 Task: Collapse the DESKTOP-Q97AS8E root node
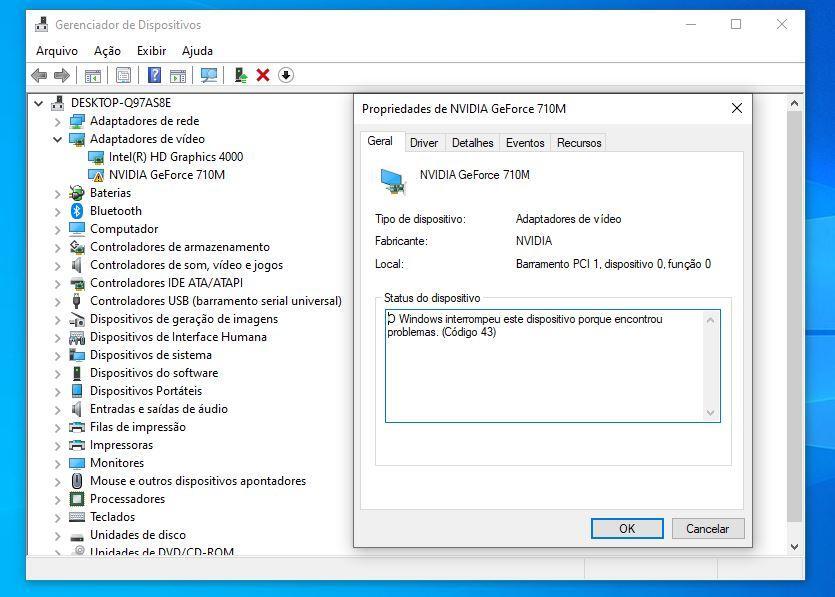click(x=38, y=103)
